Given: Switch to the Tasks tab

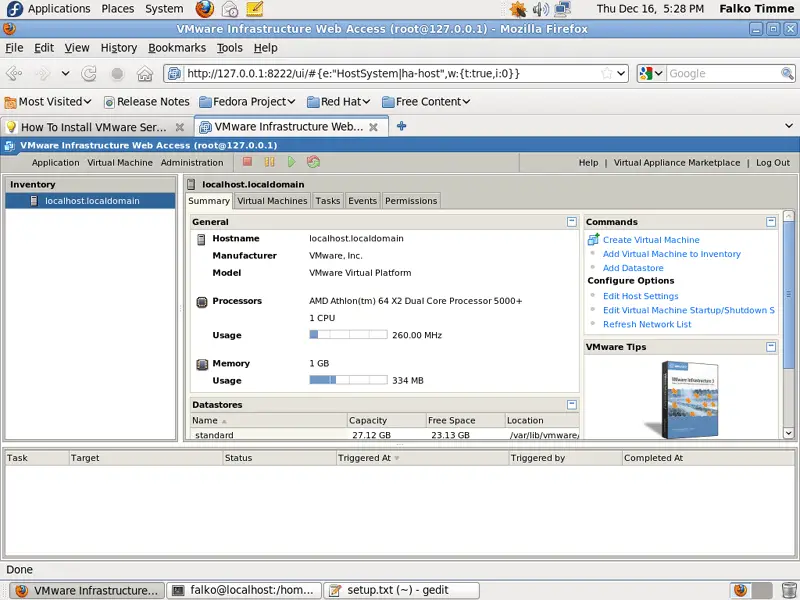Looking at the screenshot, I should pos(328,201).
